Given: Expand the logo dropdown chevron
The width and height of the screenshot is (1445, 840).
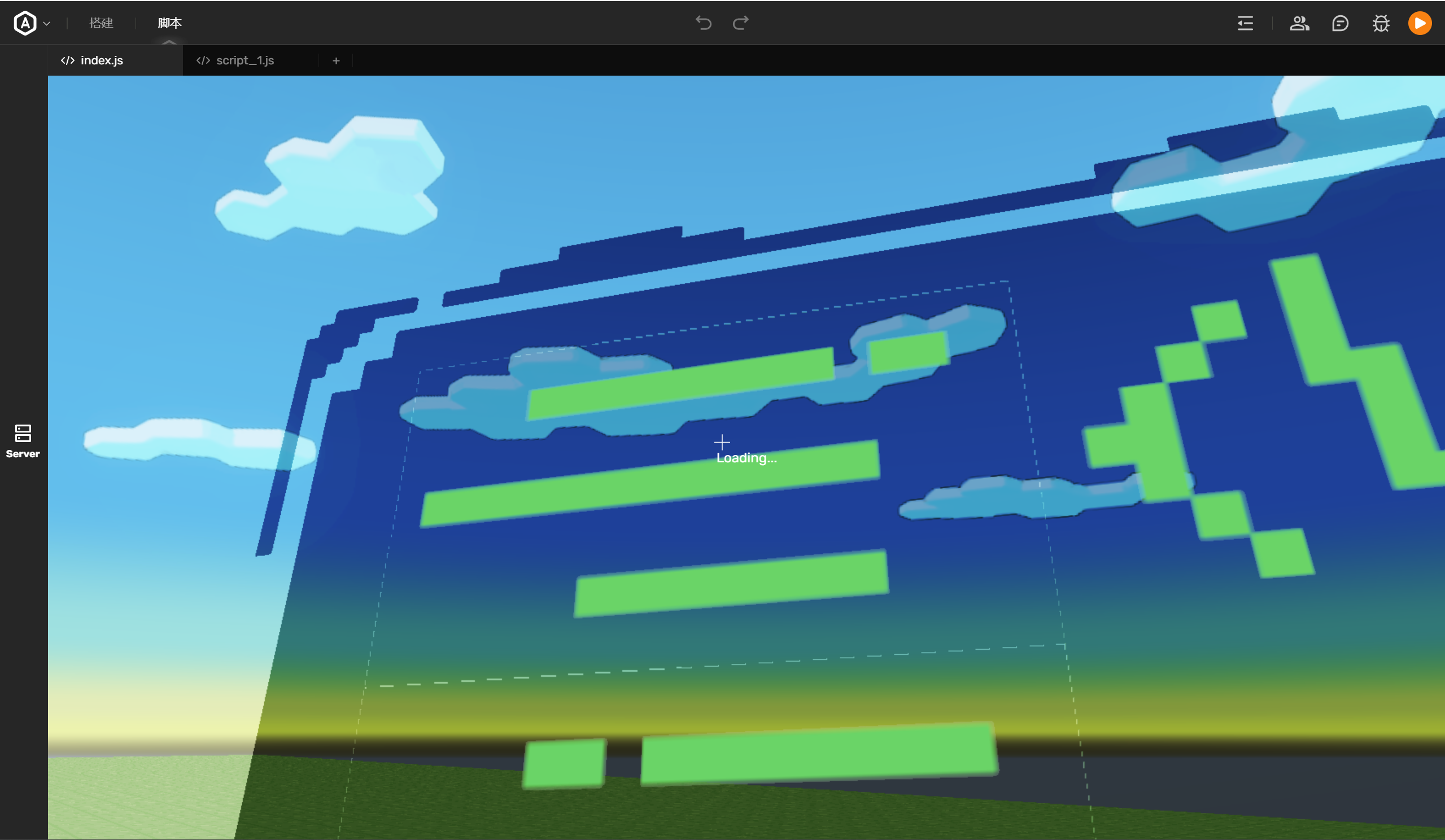Looking at the screenshot, I should click(47, 24).
